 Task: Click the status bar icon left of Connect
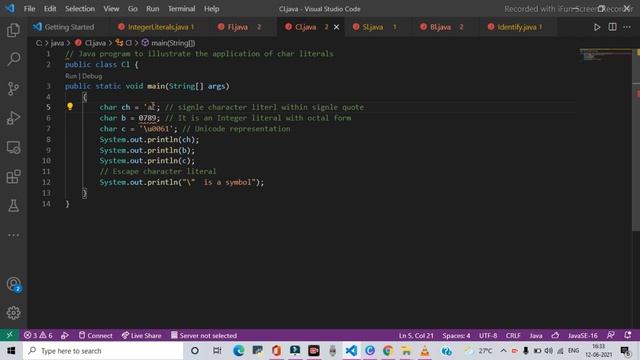pyautogui.click(x=64, y=336)
